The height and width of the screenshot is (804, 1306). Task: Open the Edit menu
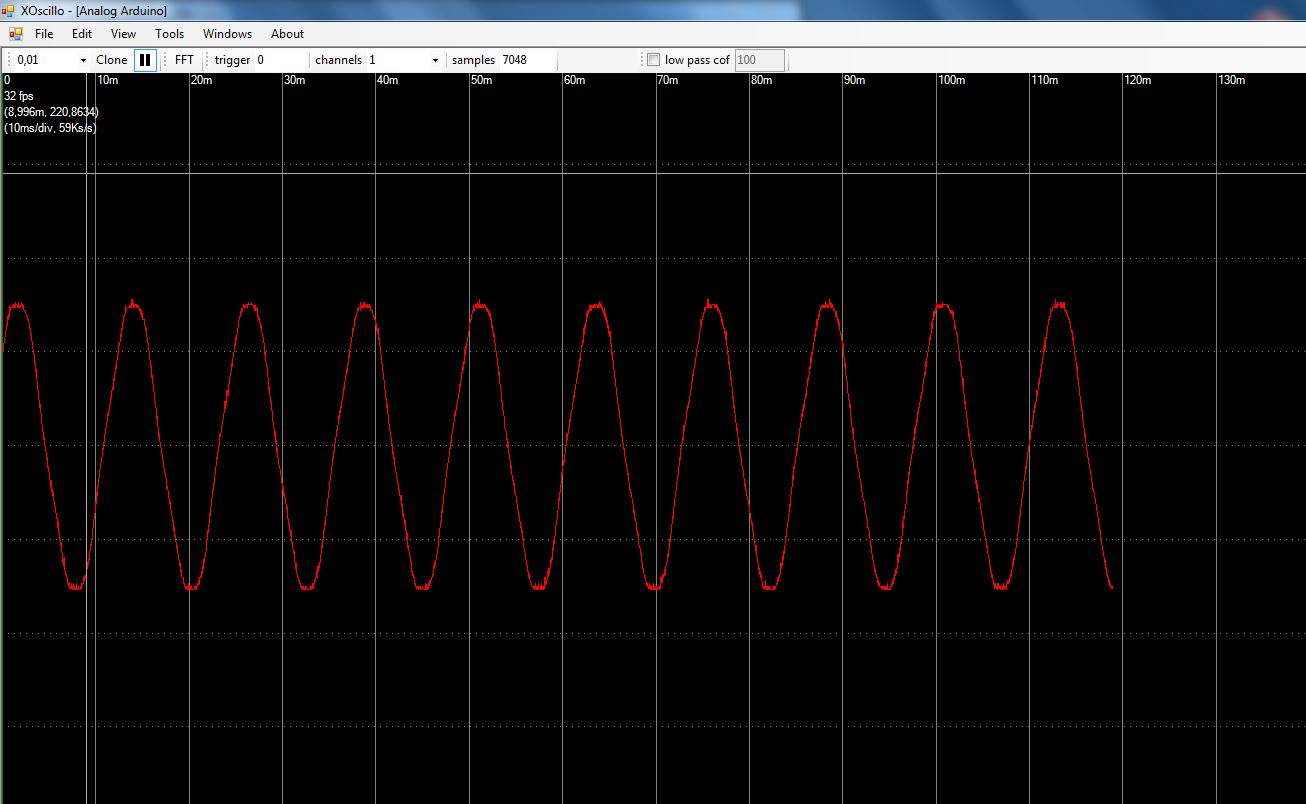[x=82, y=34]
